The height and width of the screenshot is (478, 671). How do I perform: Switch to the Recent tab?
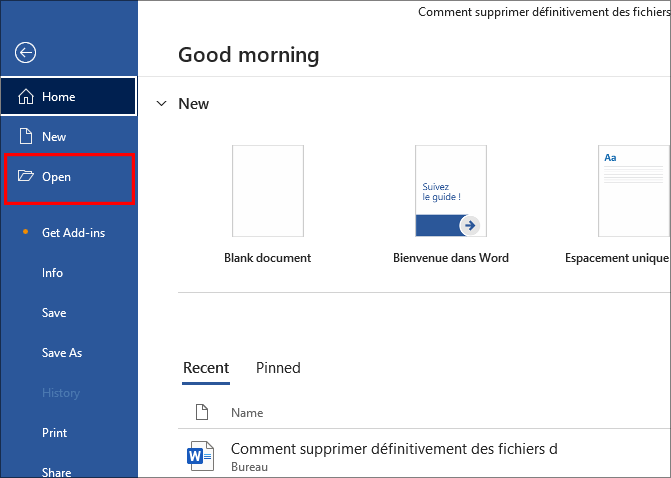click(206, 368)
